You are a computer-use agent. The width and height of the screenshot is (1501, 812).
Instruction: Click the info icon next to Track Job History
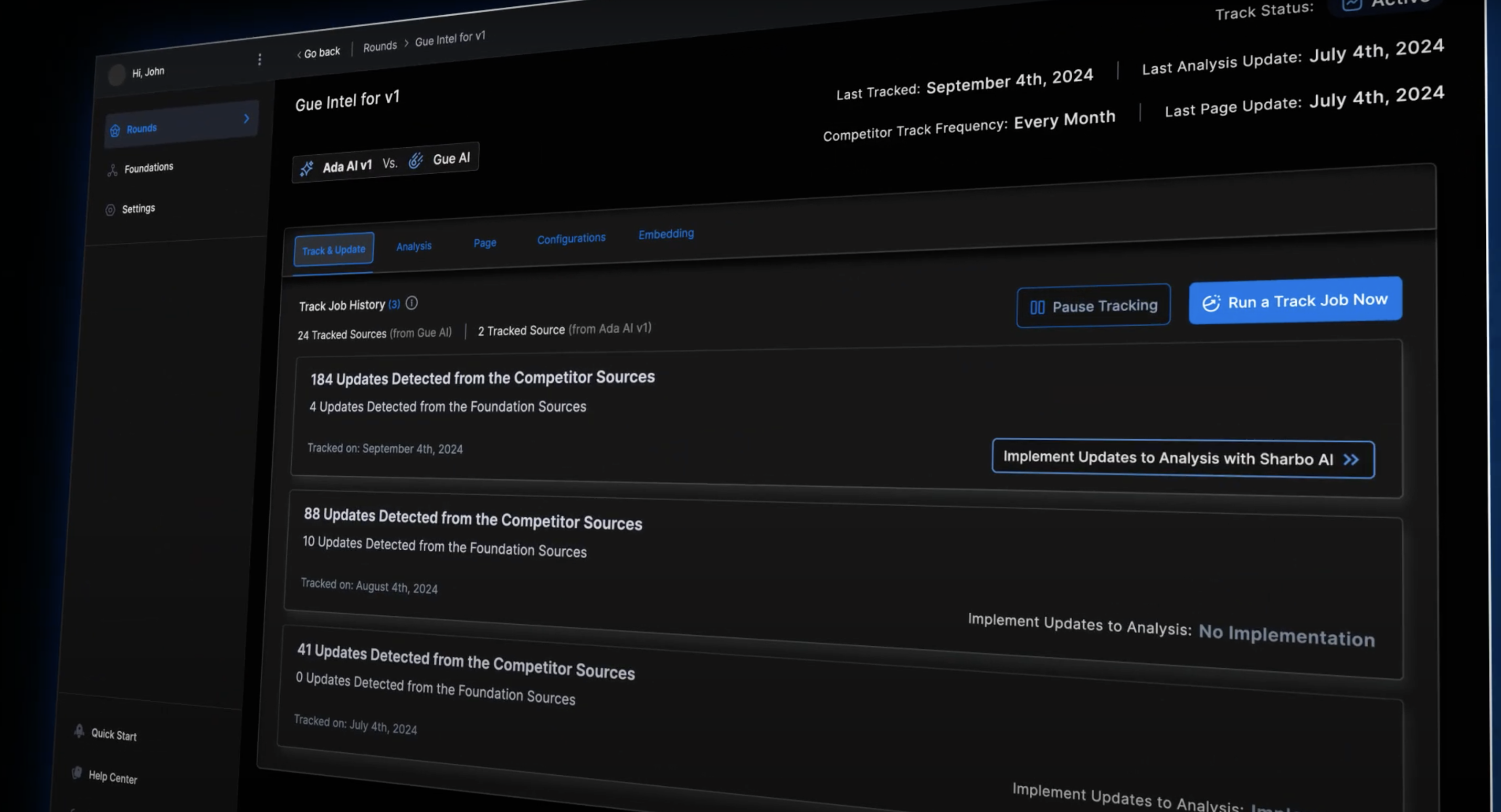click(x=411, y=303)
